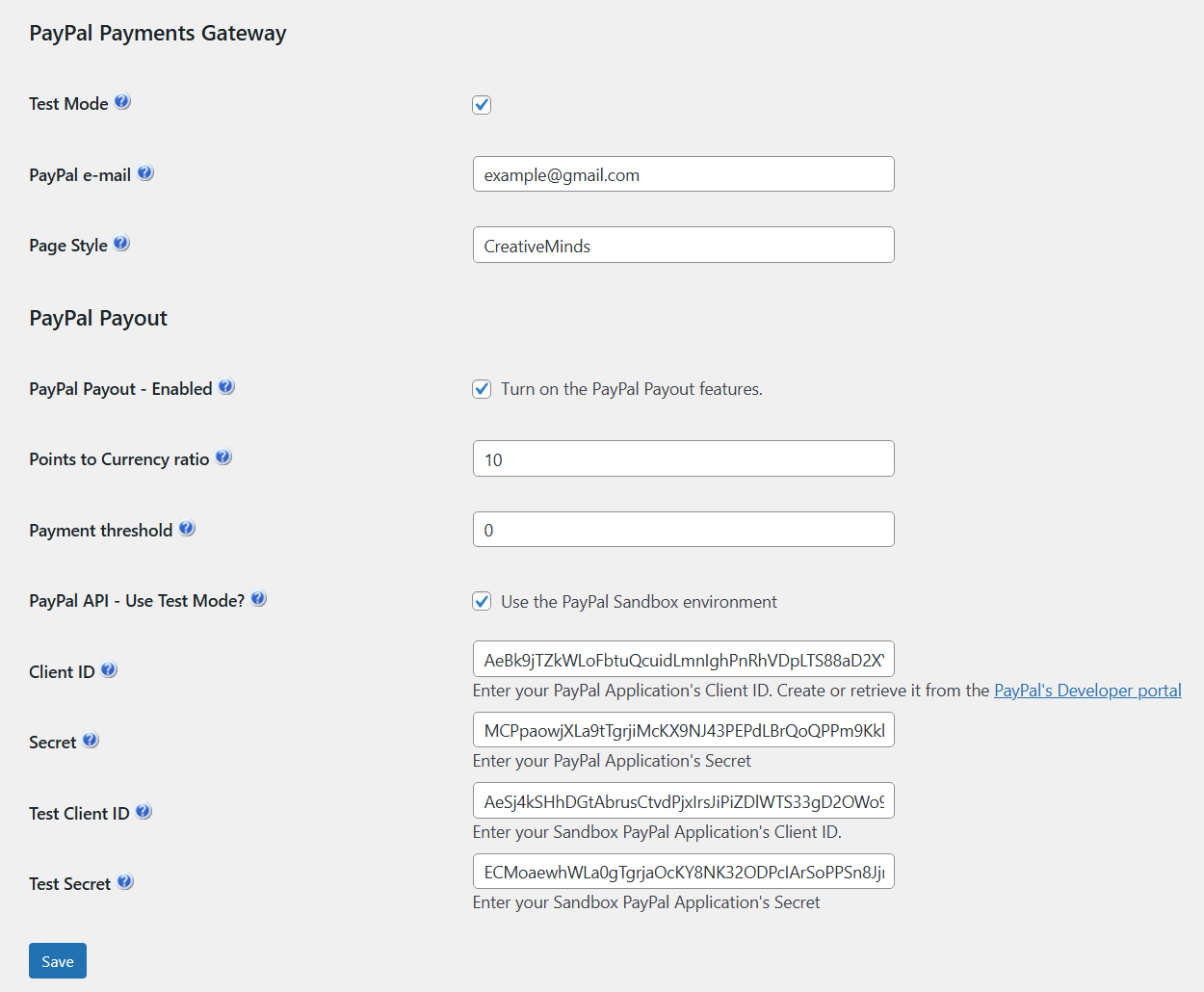
Task: Select the Points to Currency ratio field
Action: (684, 458)
